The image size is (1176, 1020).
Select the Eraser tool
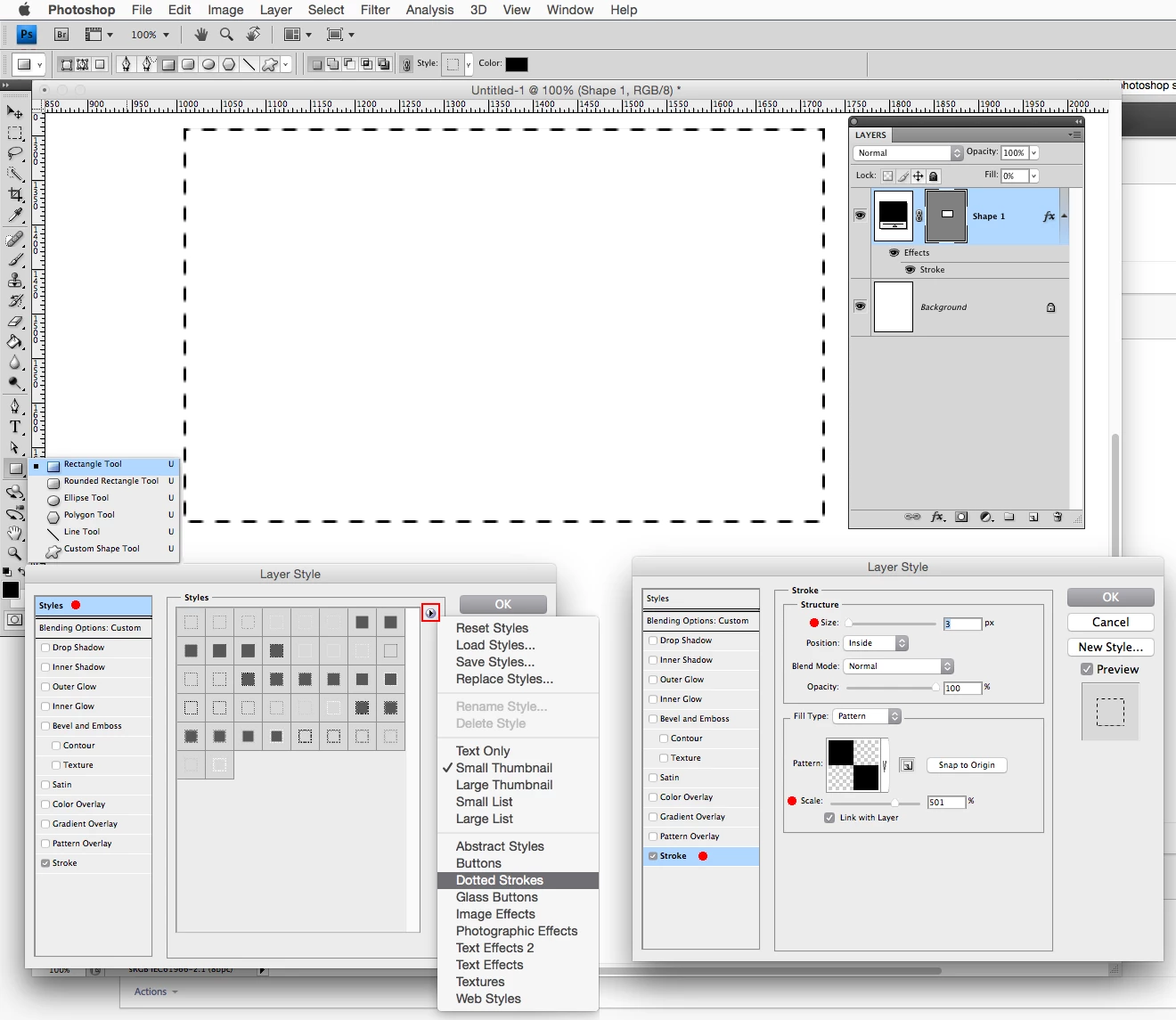pyautogui.click(x=15, y=322)
